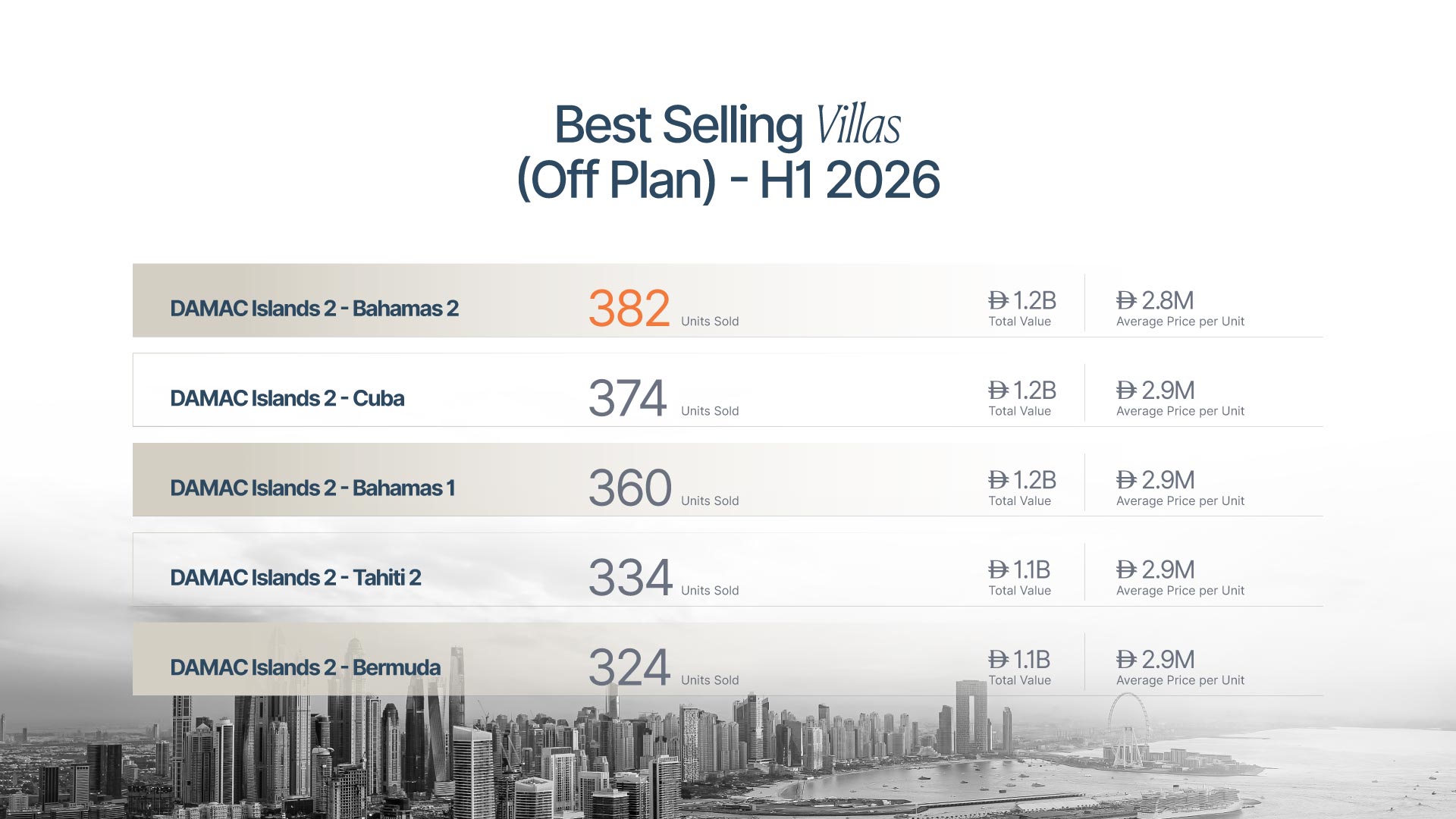The width and height of the screenshot is (1456, 819).
Task: Click the dirham symbol in Bahamas 1 total value
Action: (x=998, y=480)
